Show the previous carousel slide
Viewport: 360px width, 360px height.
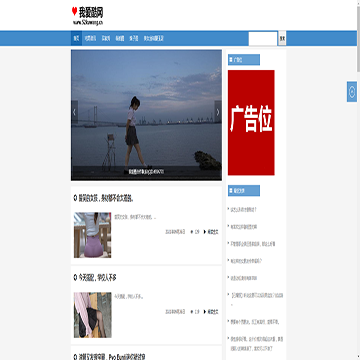coord(74,112)
